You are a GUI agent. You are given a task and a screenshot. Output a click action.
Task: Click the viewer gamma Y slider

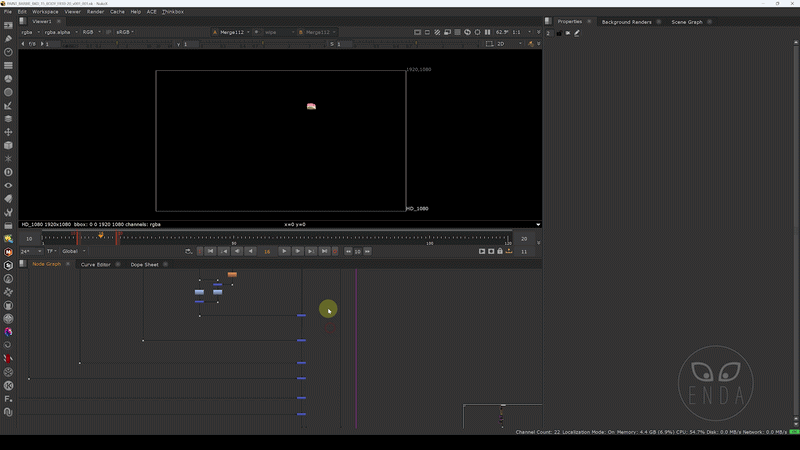pyautogui.click(x=263, y=44)
